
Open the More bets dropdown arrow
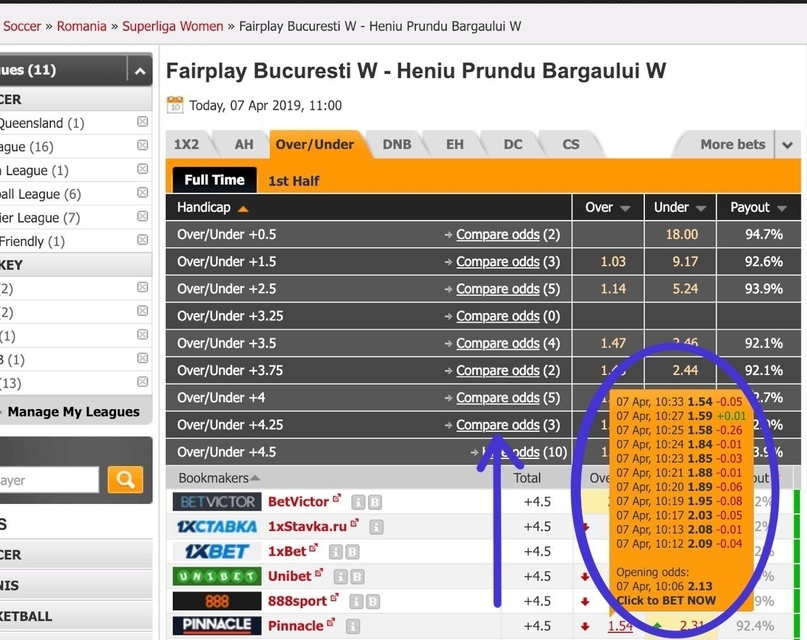788,145
